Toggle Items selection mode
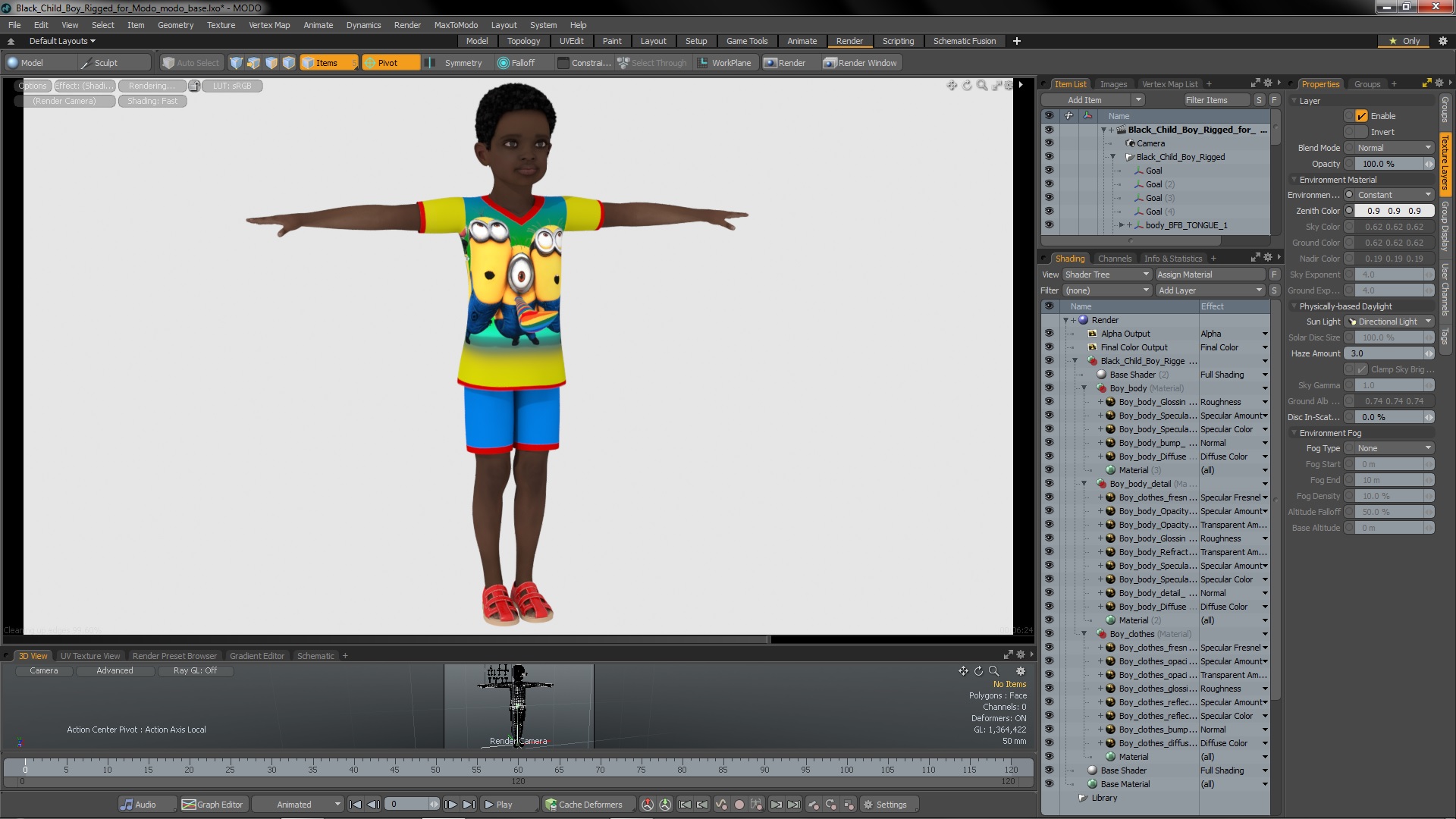The image size is (1456, 819). point(328,63)
